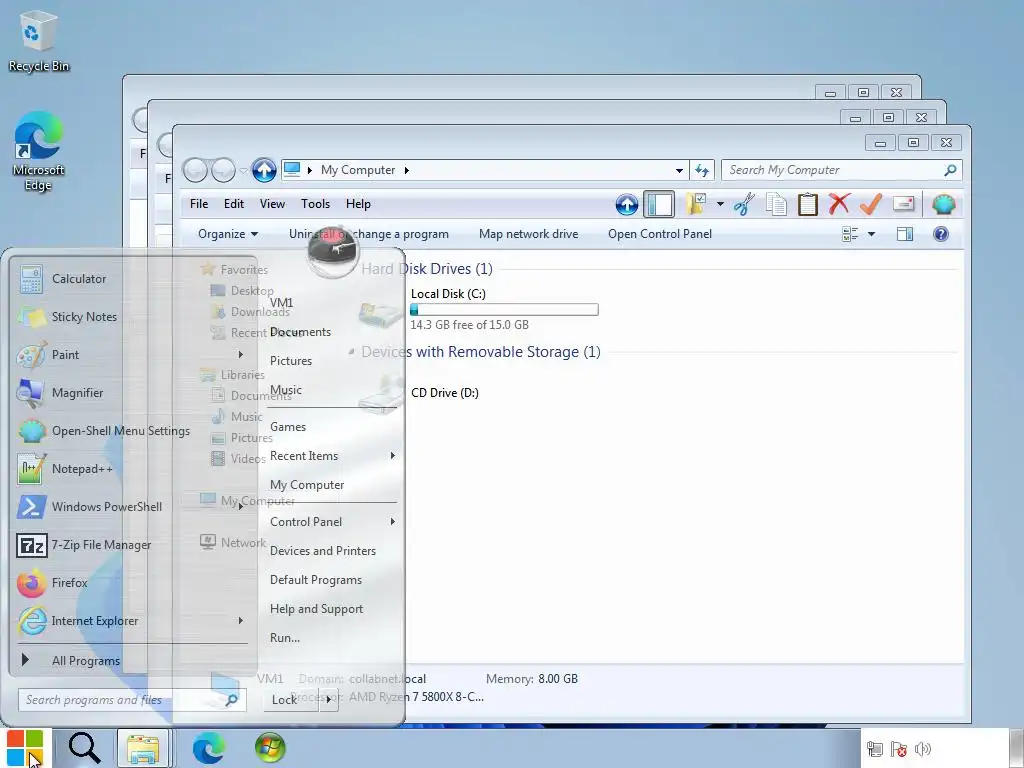Open Classic Explorer settings via the shell icon

[944, 204]
